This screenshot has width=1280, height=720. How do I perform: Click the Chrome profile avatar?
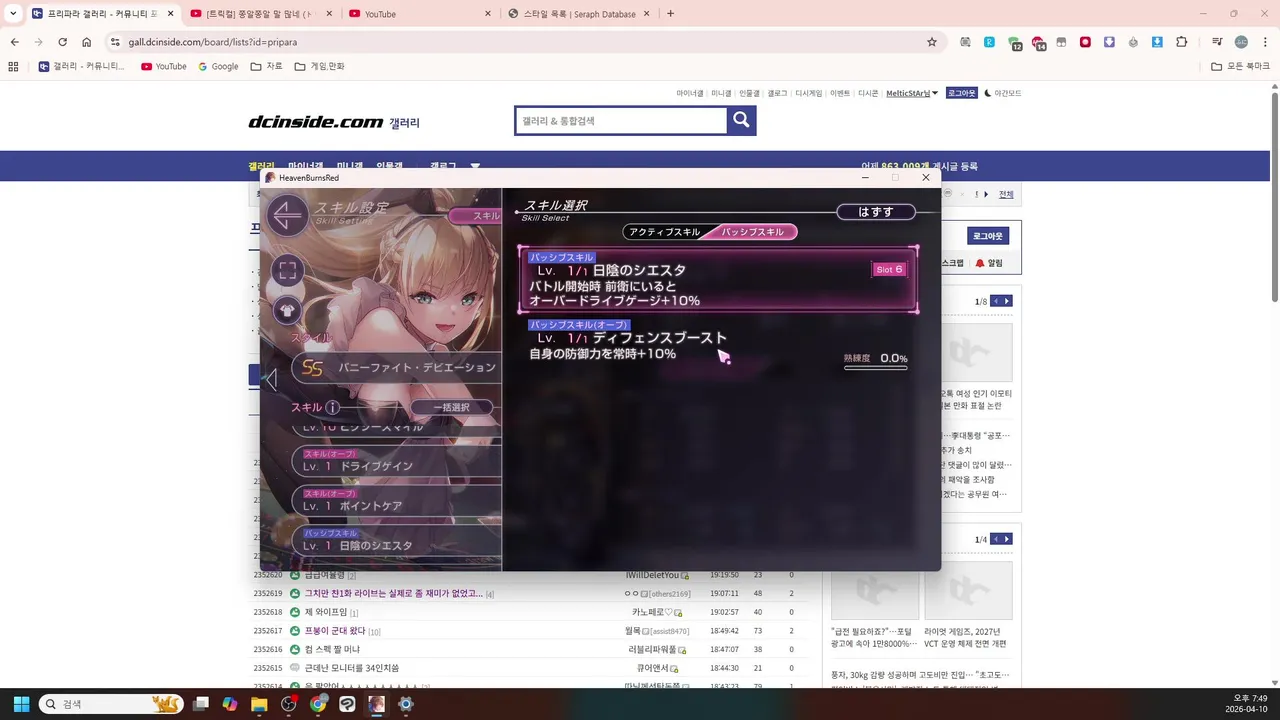click(1241, 42)
